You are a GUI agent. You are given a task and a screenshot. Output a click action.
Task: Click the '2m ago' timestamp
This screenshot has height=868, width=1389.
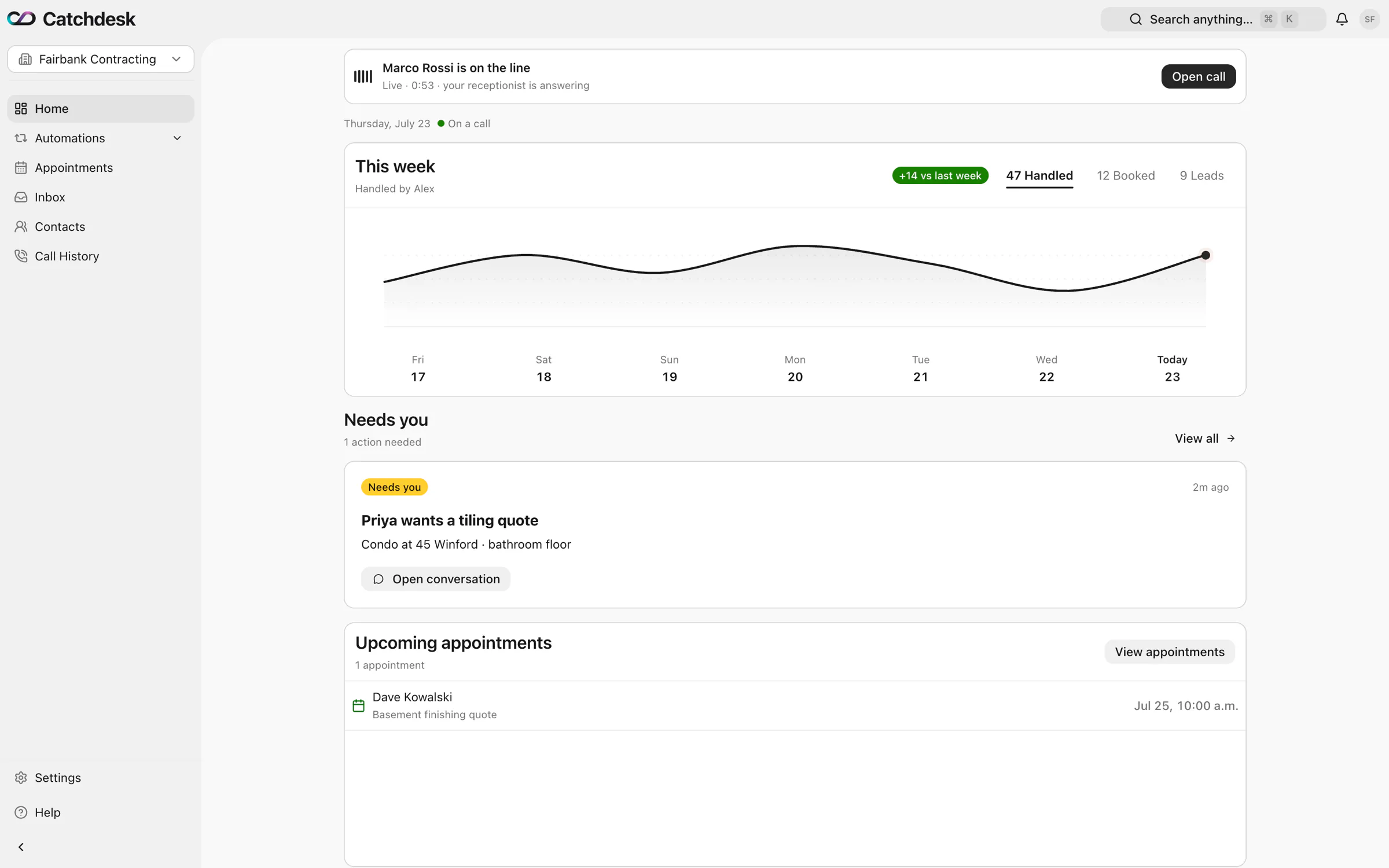click(1210, 487)
